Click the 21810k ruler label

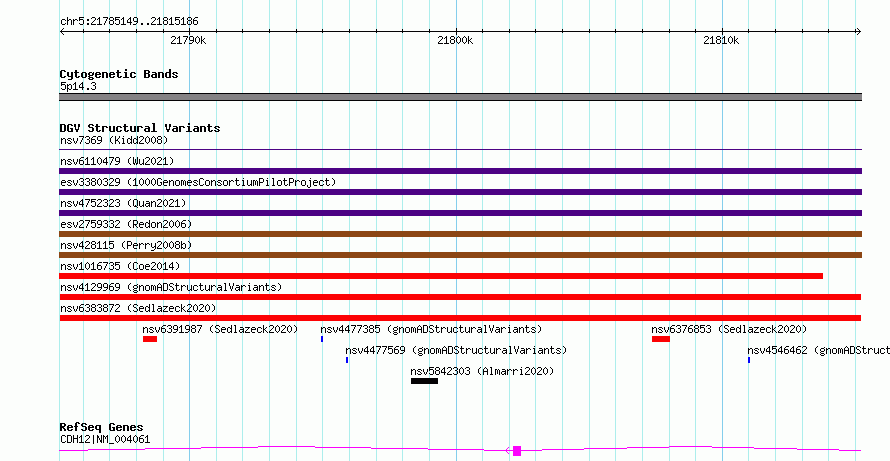721,40
